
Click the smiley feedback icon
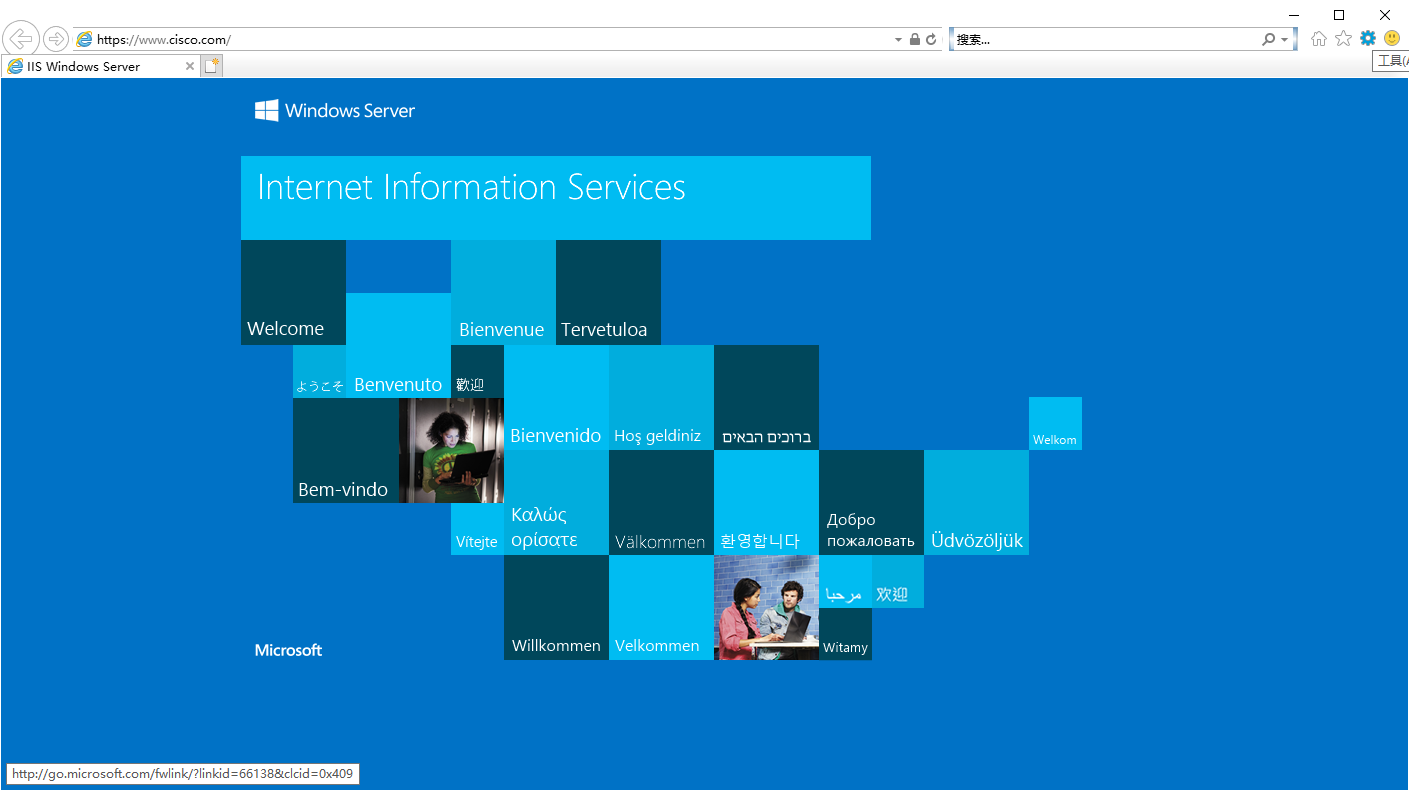click(1392, 38)
